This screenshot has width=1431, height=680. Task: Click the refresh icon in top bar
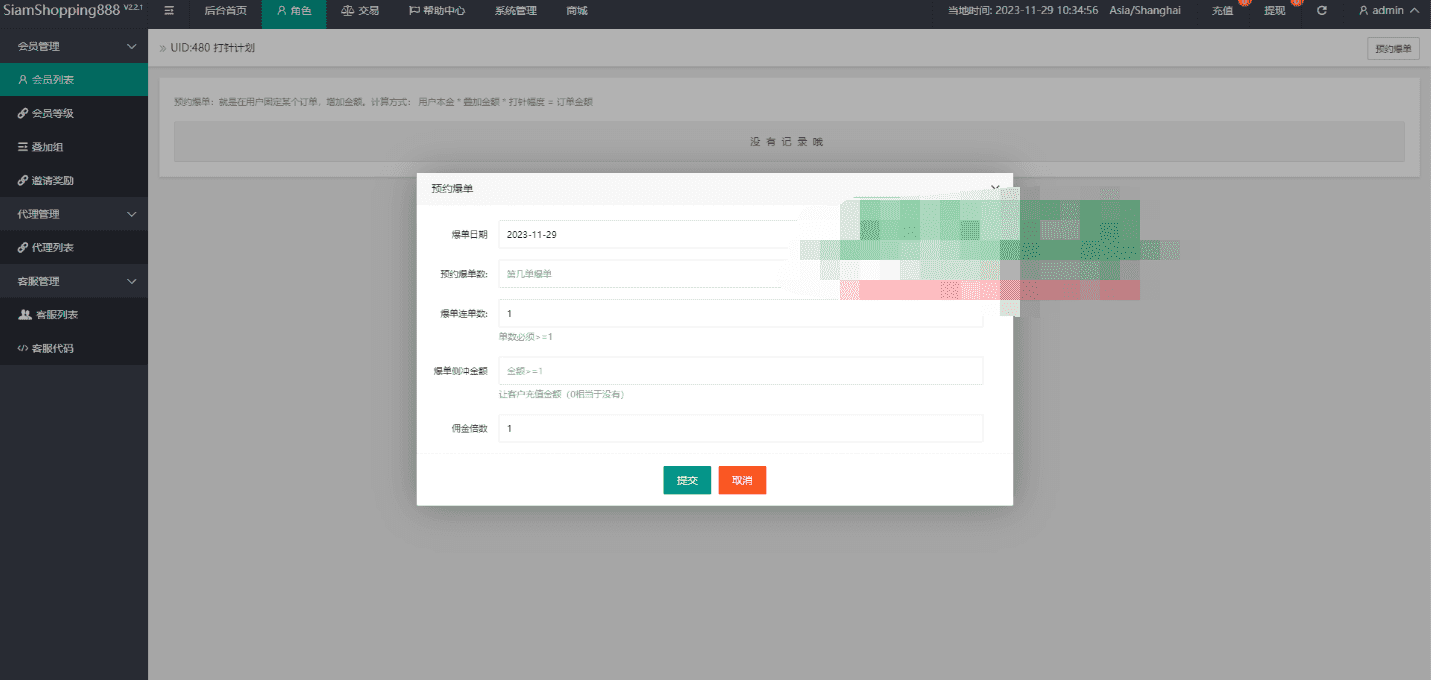click(1321, 11)
